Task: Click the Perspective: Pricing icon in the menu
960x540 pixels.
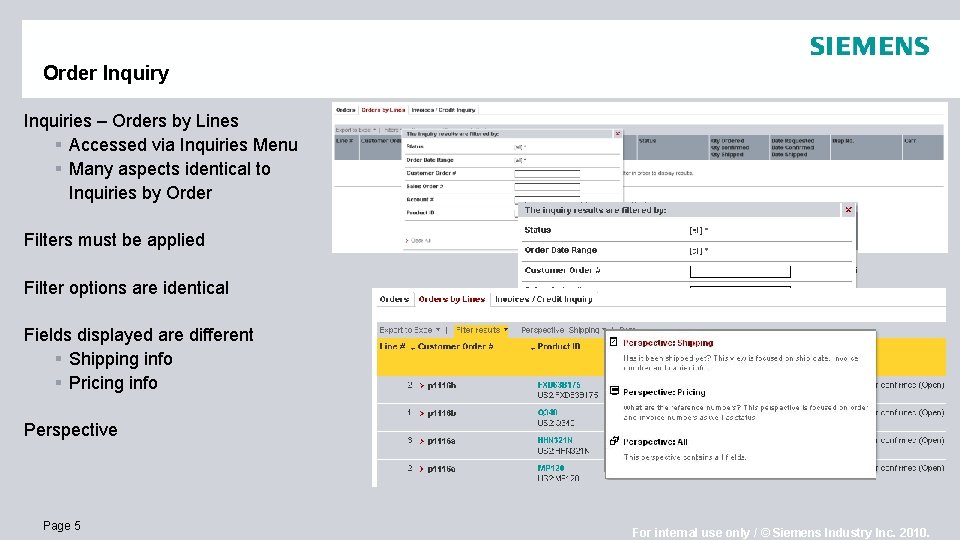Action: point(614,391)
